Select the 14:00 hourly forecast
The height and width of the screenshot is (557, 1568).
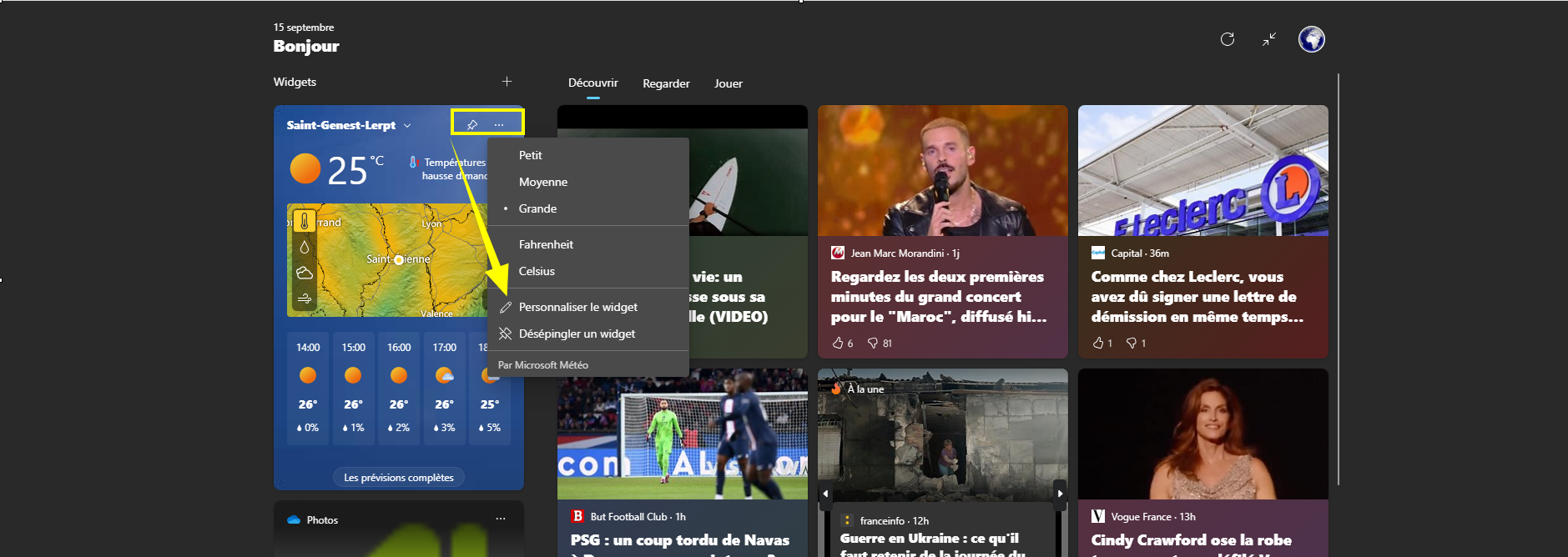coord(308,388)
